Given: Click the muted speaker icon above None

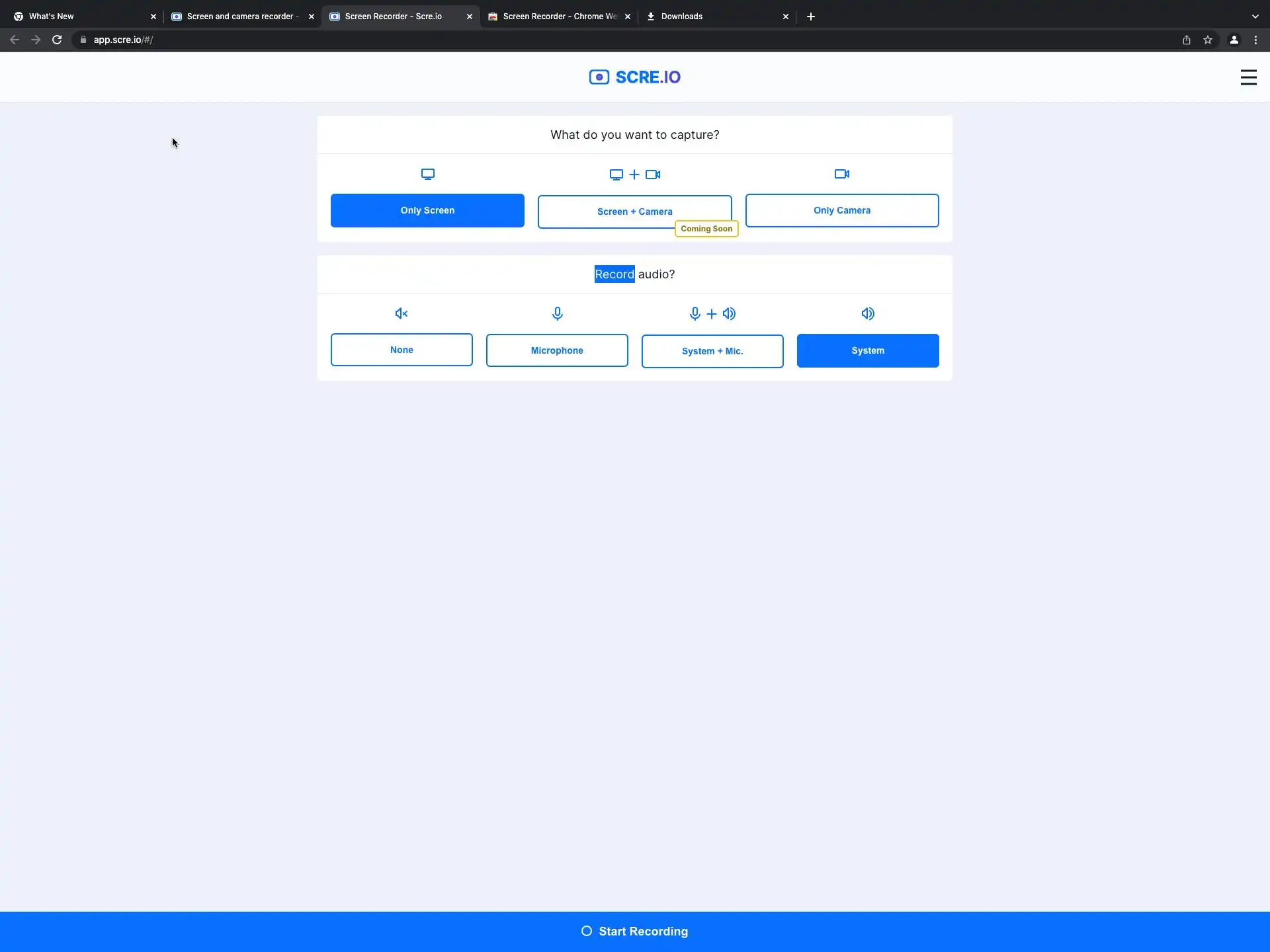Looking at the screenshot, I should (401, 313).
